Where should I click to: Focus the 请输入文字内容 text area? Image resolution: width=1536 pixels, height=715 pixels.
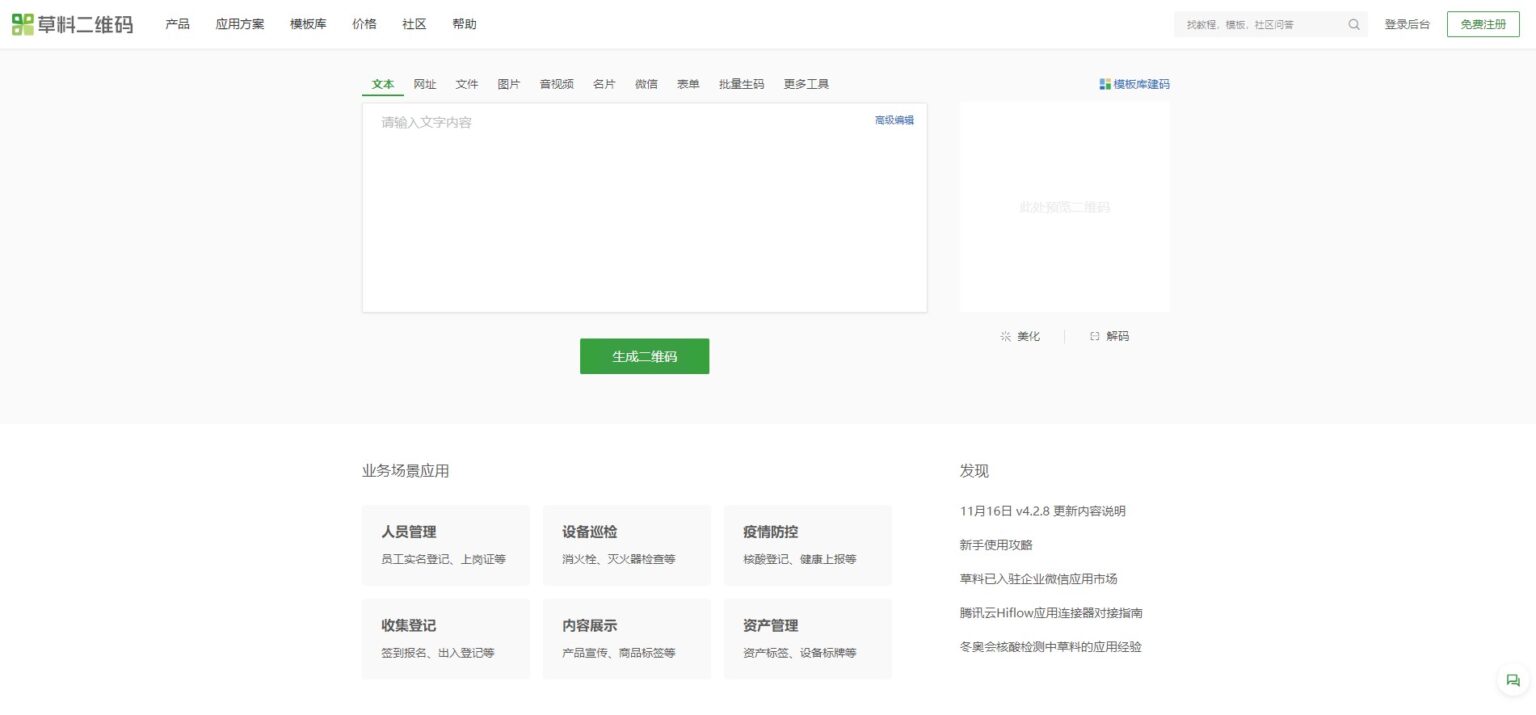[x=644, y=208]
